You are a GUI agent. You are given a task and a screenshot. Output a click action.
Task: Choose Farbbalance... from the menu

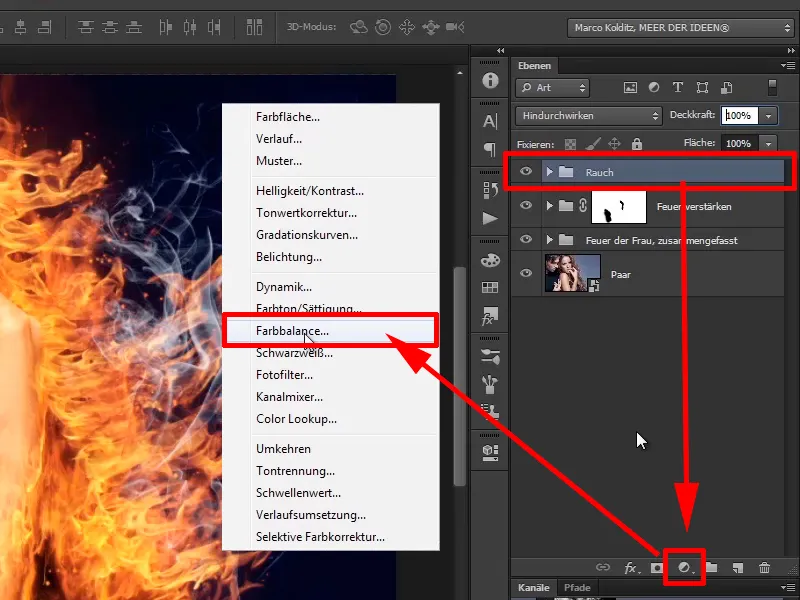331,331
